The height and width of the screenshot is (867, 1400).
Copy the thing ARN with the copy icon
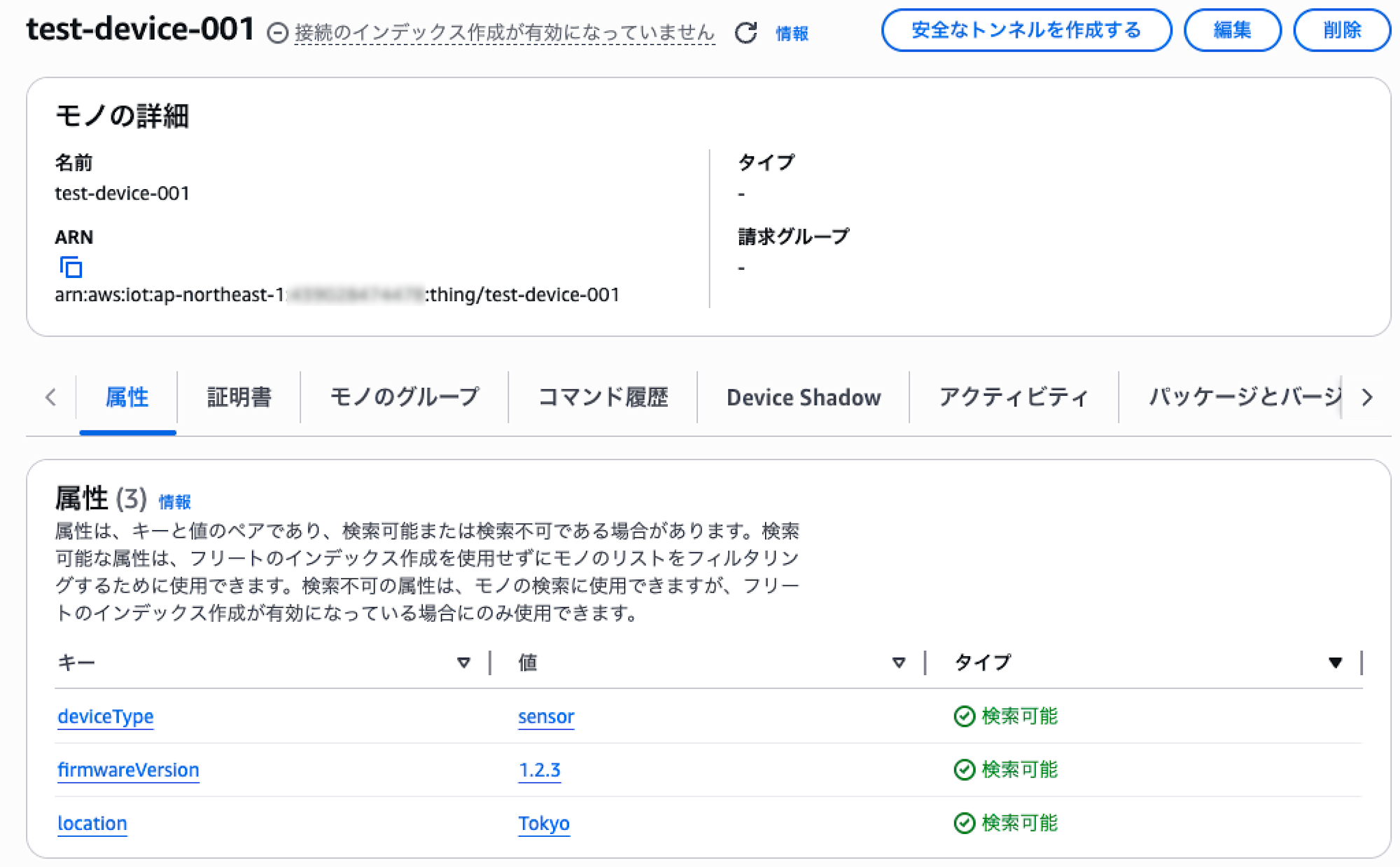(x=71, y=267)
